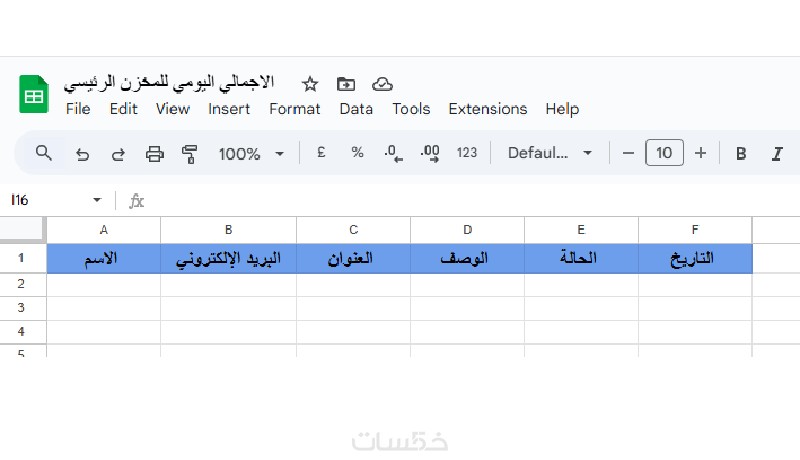Undo the last action

click(x=82, y=153)
